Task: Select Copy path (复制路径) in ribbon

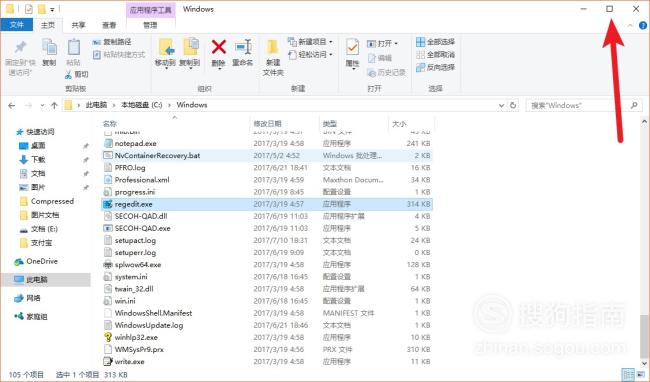Action: [x=112, y=42]
